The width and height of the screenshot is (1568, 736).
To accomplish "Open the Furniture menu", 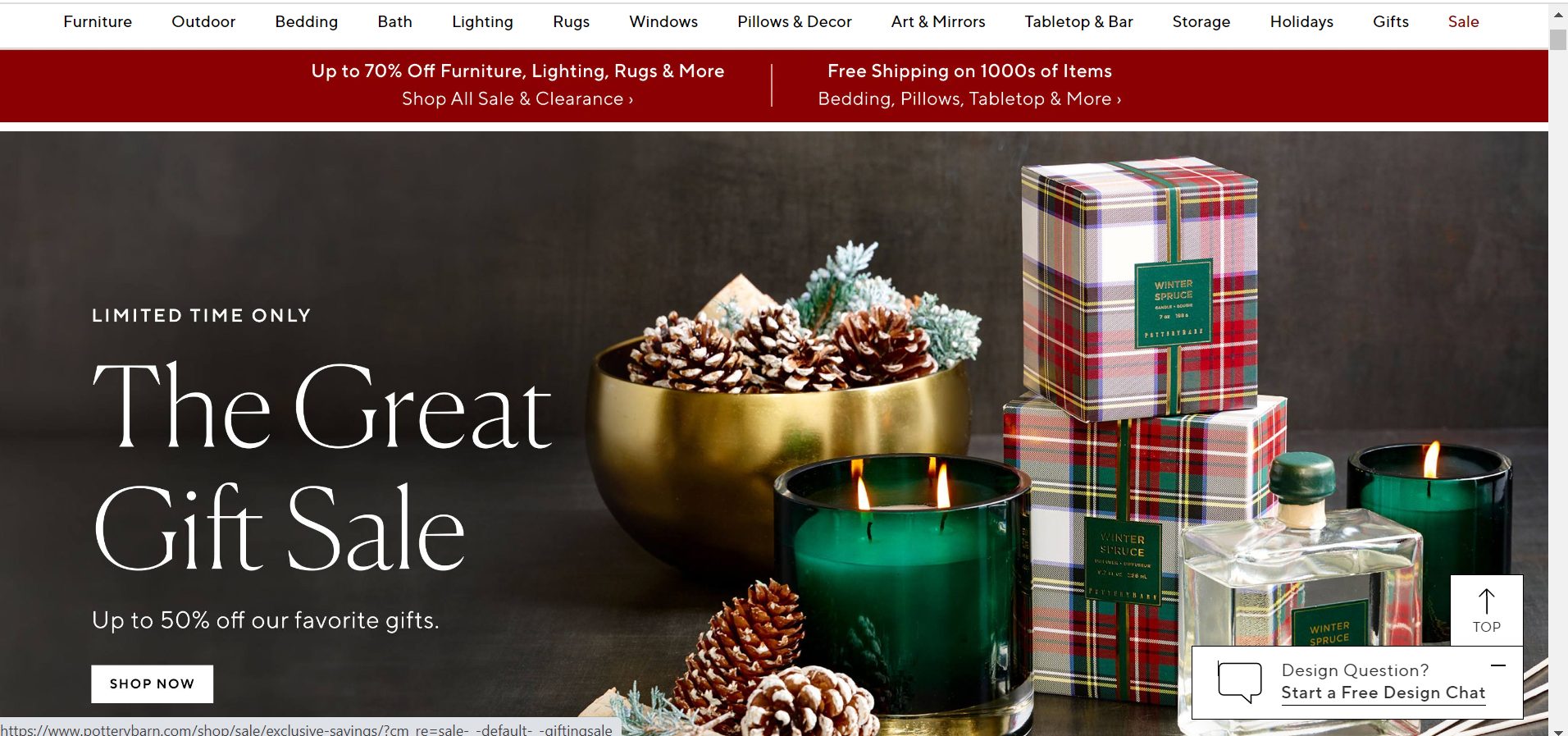I will tap(98, 22).
